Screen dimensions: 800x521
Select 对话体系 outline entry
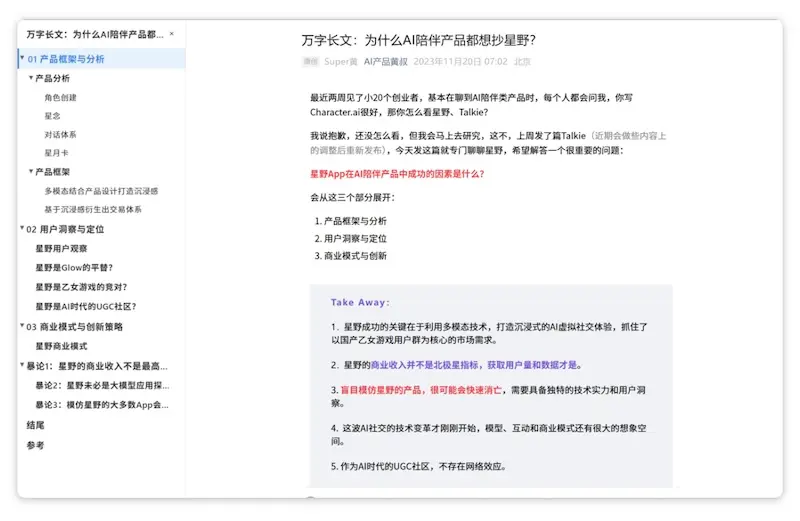[x=60, y=135]
